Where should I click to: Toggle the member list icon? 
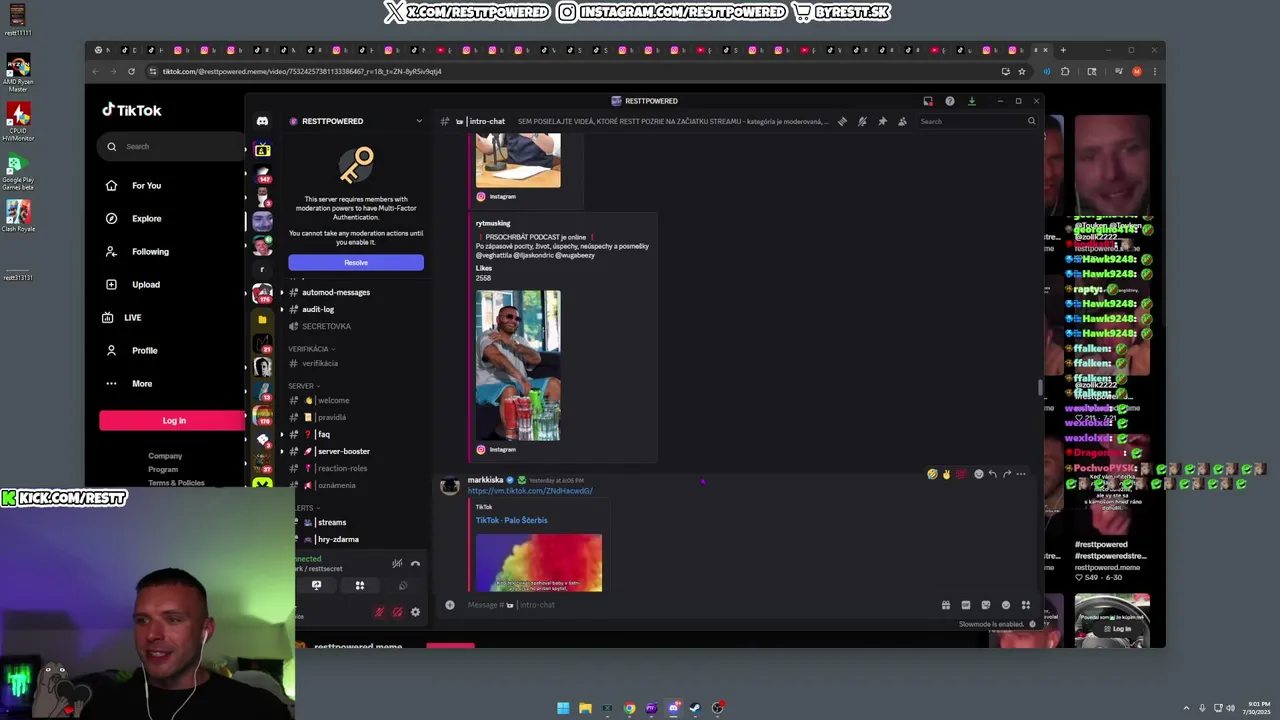click(x=902, y=121)
